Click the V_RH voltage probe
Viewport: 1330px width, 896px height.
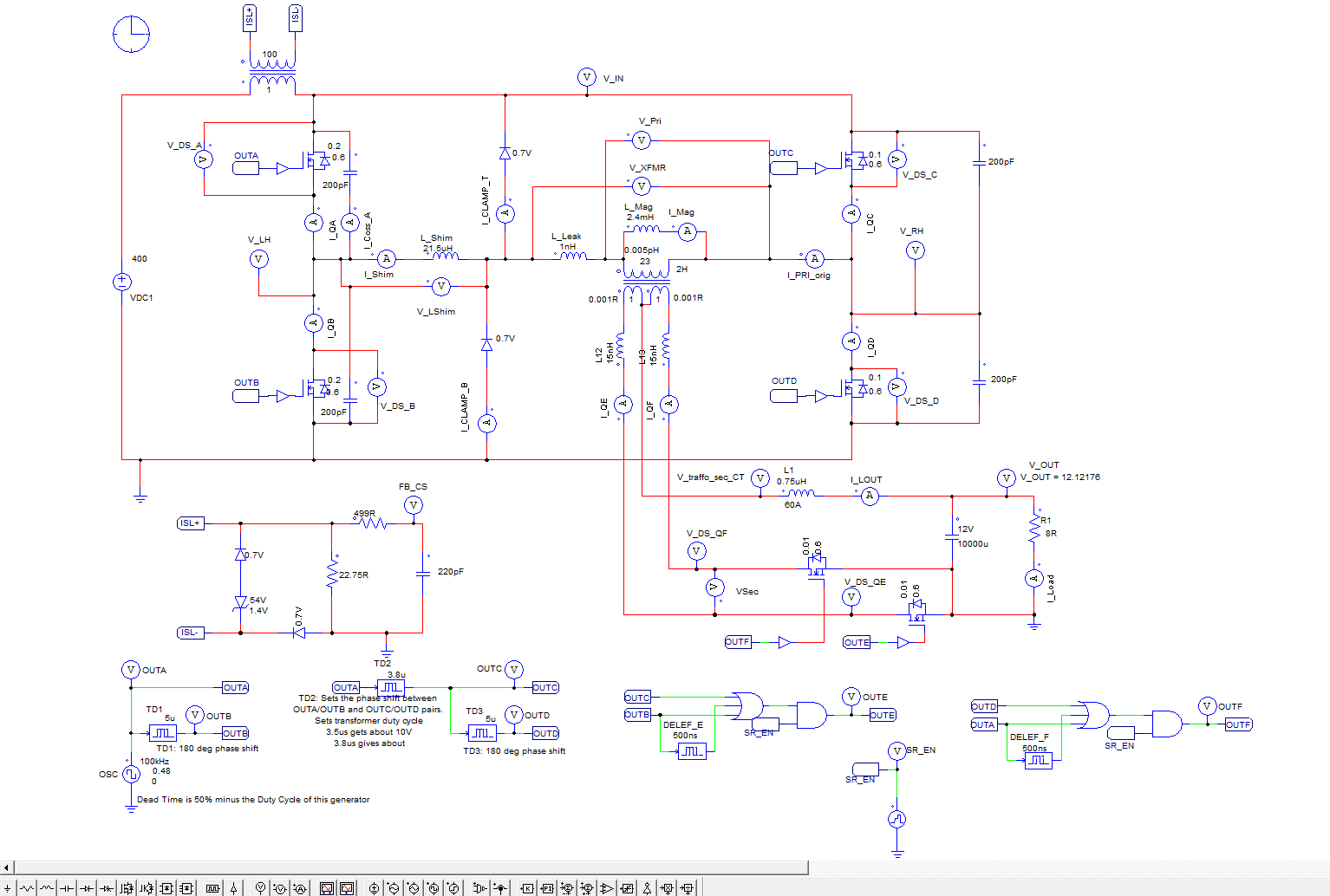click(x=916, y=250)
